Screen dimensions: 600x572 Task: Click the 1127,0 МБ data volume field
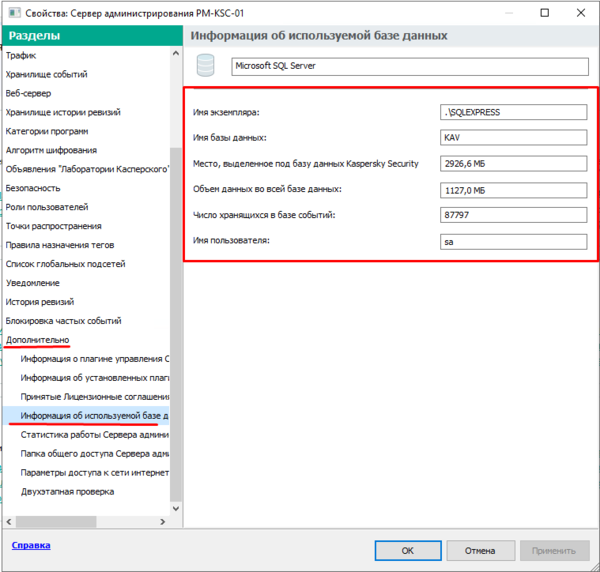514,190
